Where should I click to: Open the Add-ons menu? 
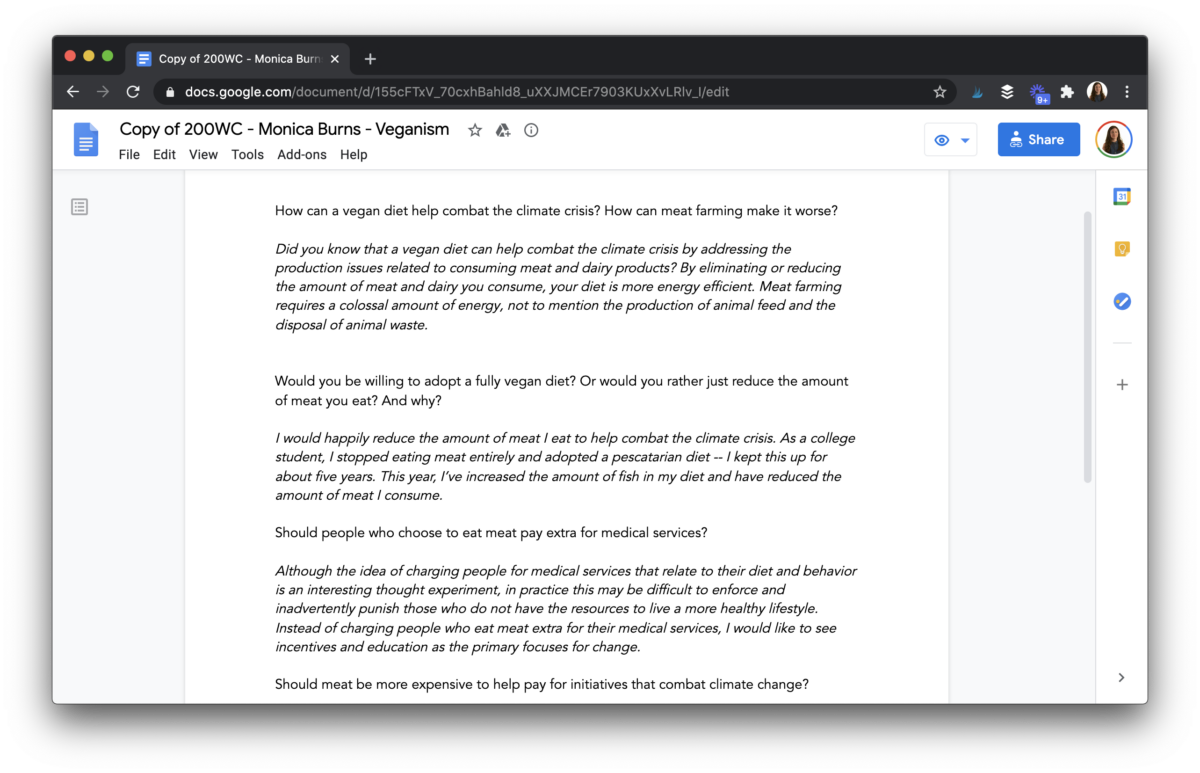pyautogui.click(x=301, y=154)
